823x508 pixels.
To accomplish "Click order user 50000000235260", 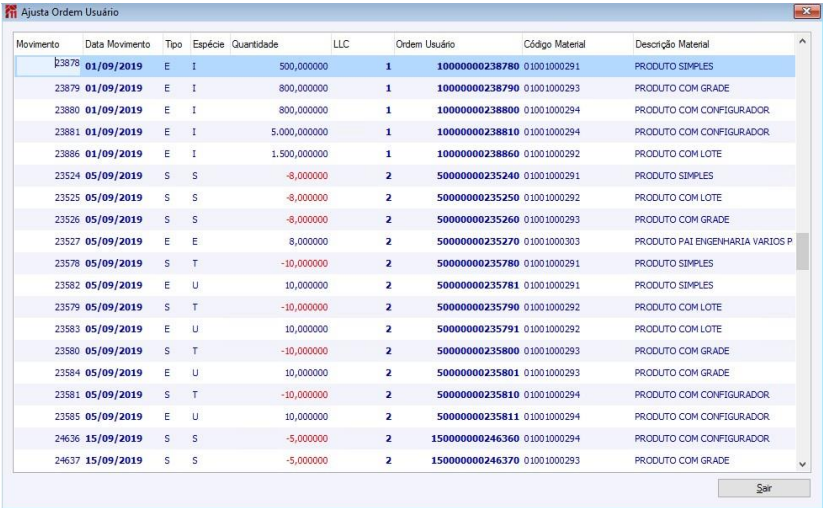I will tap(478, 219).
